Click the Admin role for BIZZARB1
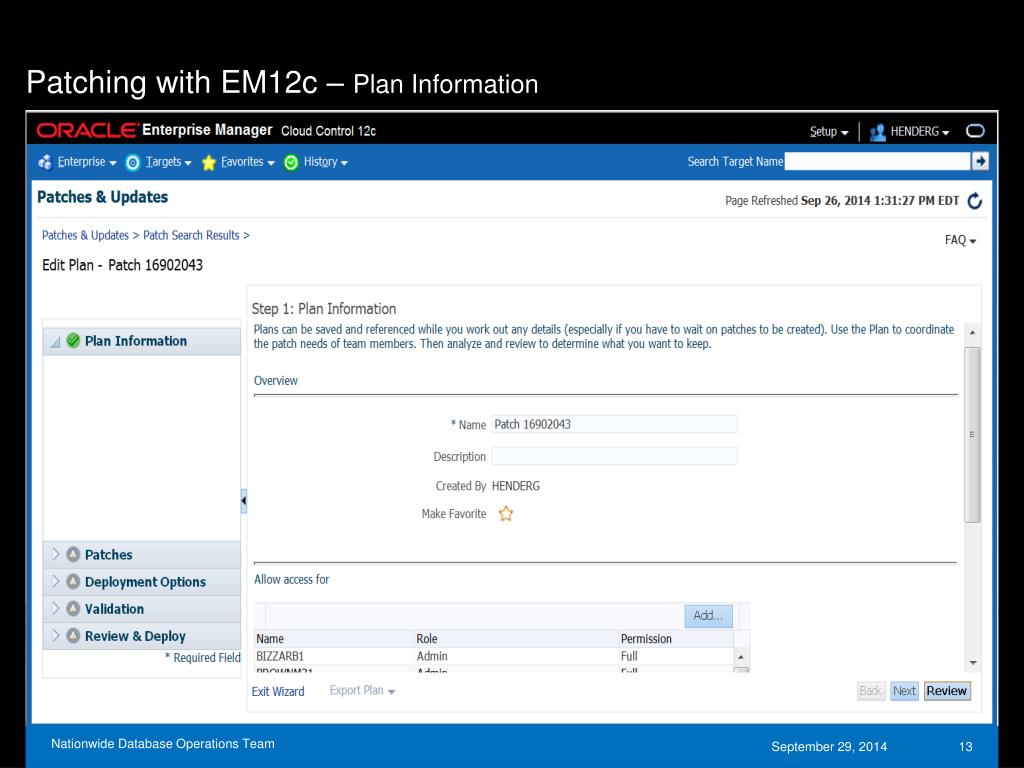 pos(432,656)
